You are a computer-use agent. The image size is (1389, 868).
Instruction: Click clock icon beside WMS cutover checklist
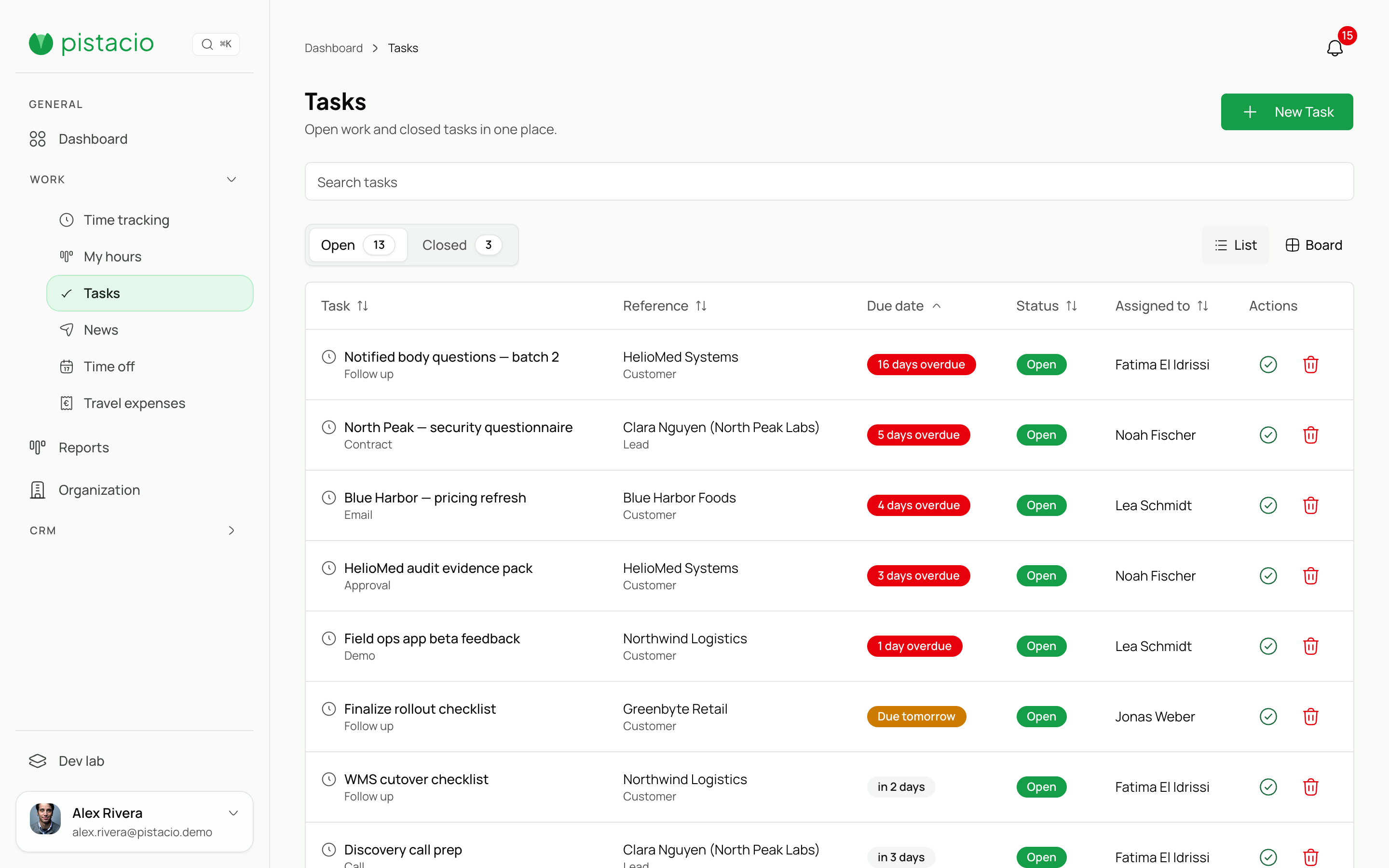[328, 779]
